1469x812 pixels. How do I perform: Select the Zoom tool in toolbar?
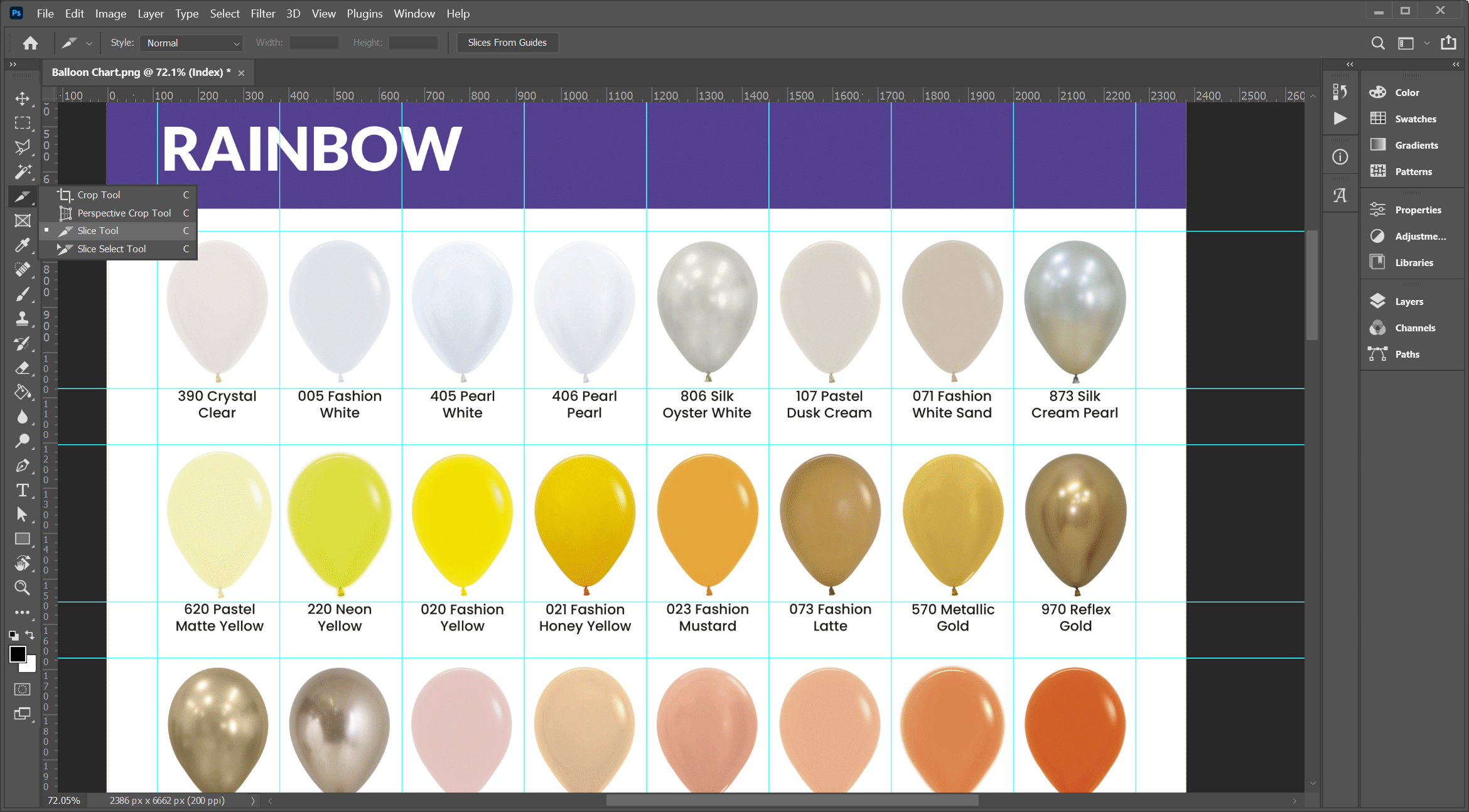pyautogui.click(x=23, y=588)
